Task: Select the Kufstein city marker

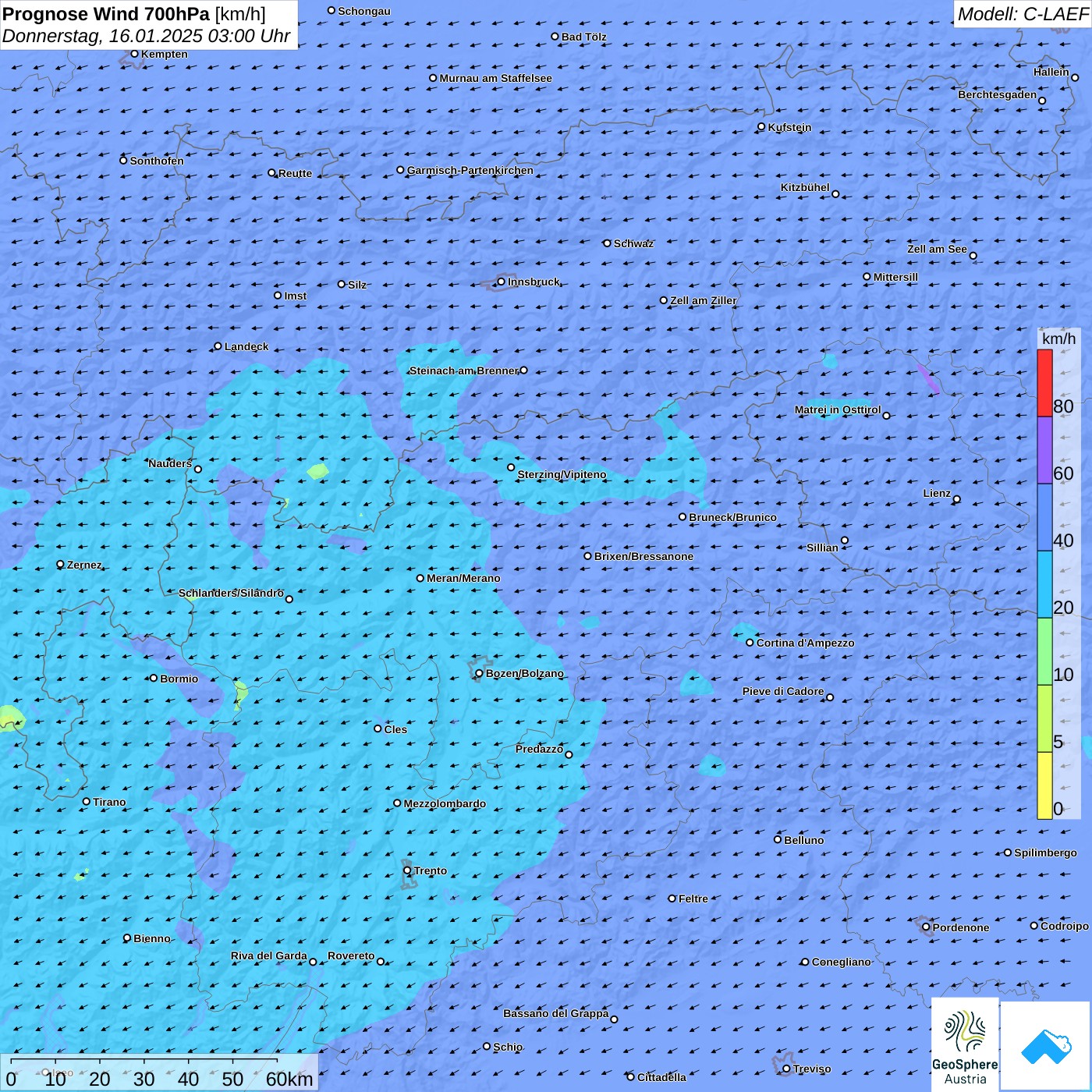Action: pos(761,127)
